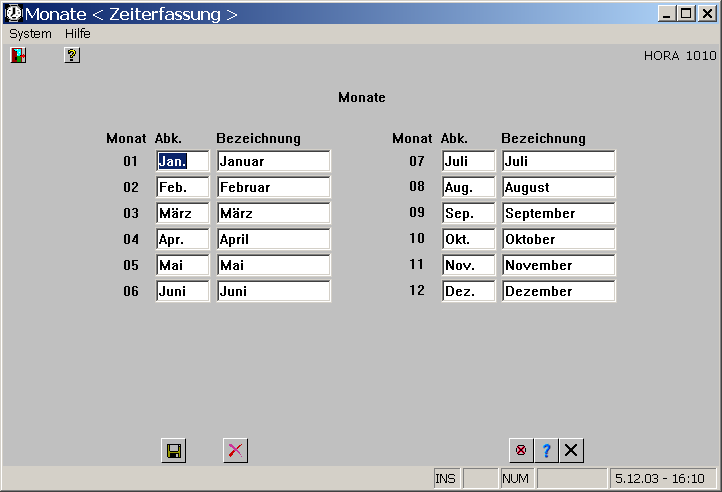
Task: Select the Jan. abbreviation field
Action: coord(182,161)
